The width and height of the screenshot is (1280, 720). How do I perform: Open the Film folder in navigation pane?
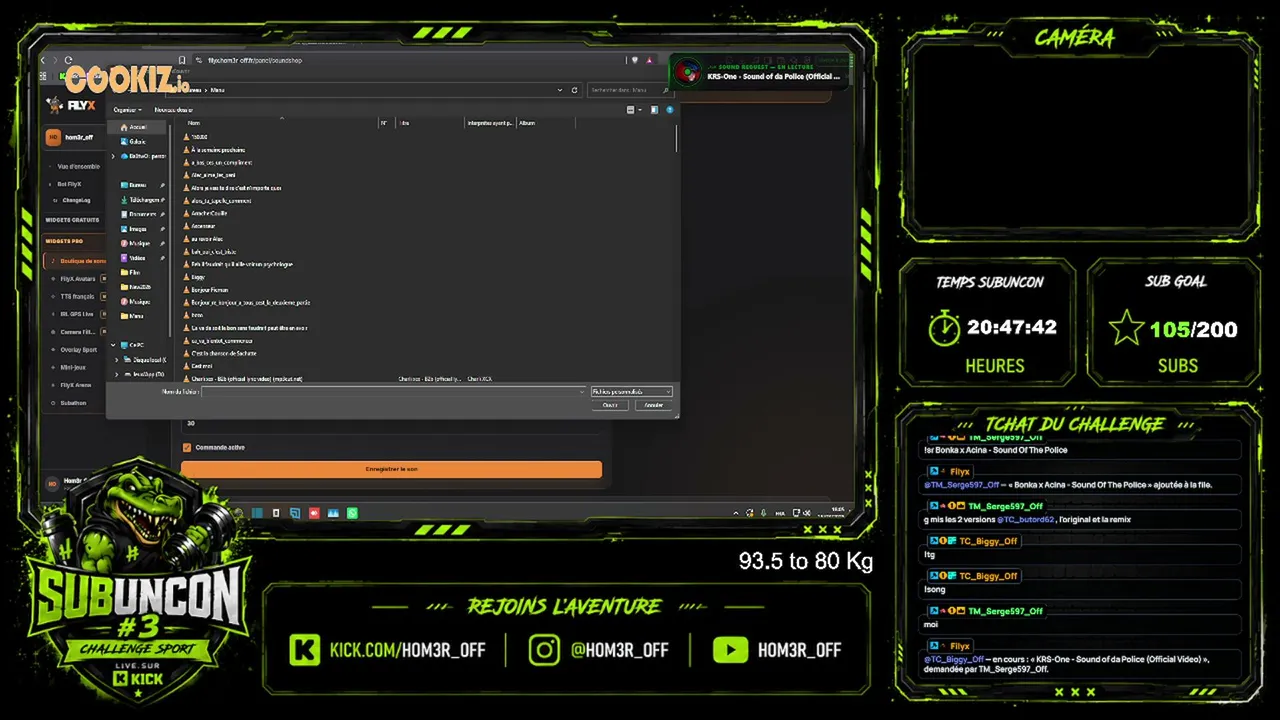point(131,272)
